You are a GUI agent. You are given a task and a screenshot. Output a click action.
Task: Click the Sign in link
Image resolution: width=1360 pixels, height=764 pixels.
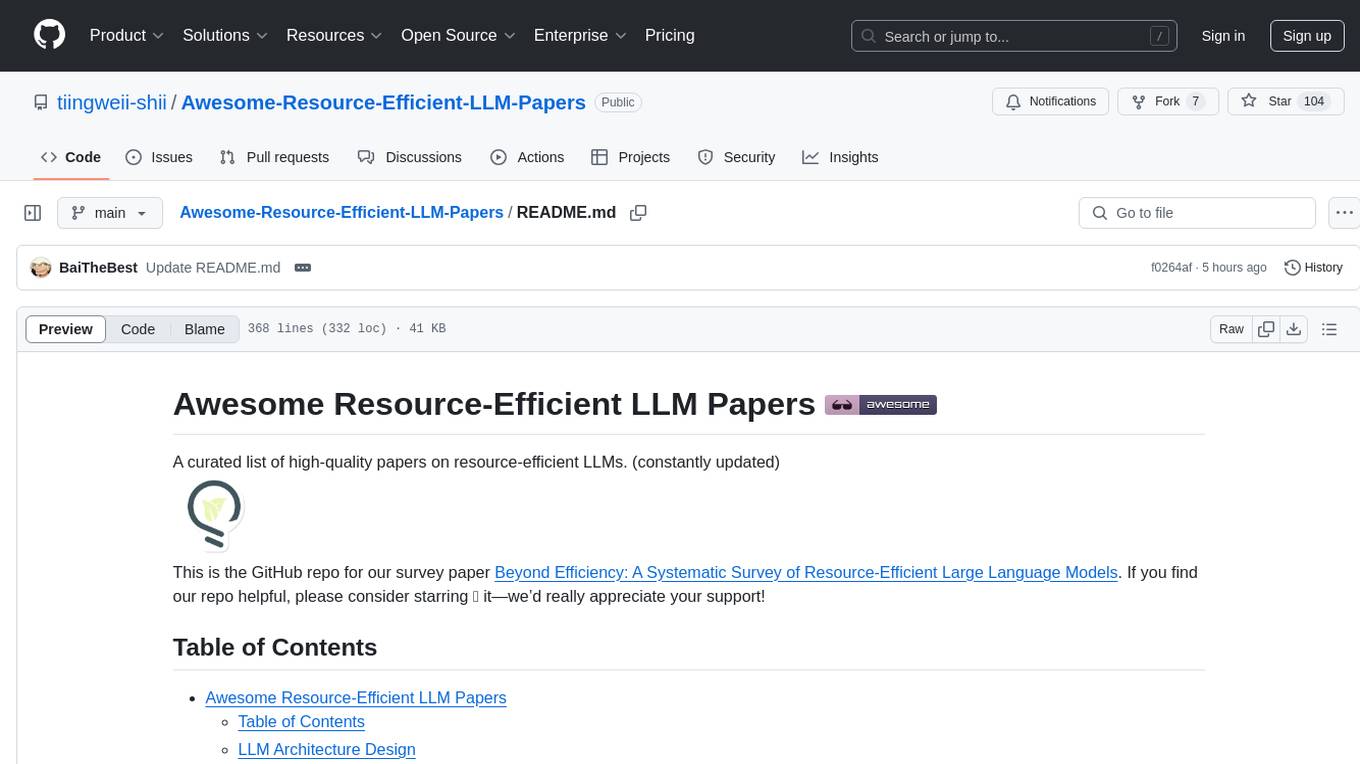1223,36
